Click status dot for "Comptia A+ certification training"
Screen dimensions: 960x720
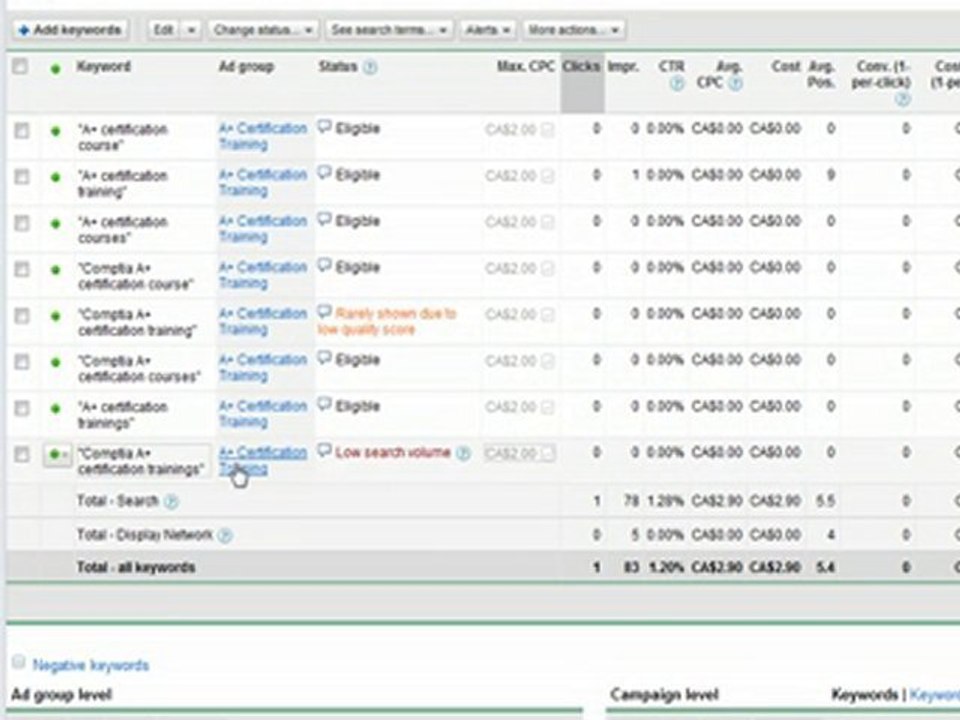(x=56, y=316)
